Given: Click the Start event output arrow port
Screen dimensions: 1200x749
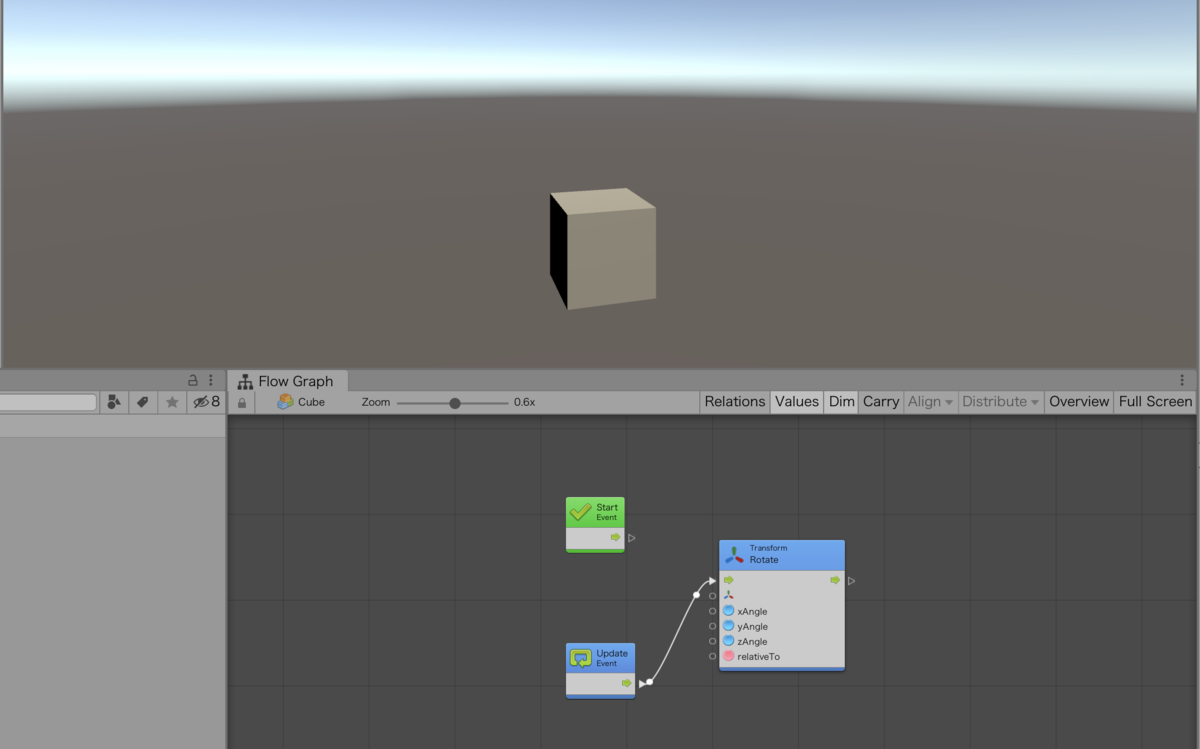Looking at the screenshot, I should click(615, 538).
